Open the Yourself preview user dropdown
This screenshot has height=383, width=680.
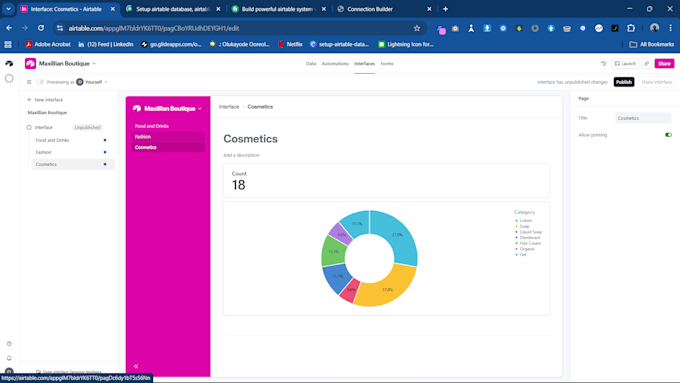click(x=92, y=82)
